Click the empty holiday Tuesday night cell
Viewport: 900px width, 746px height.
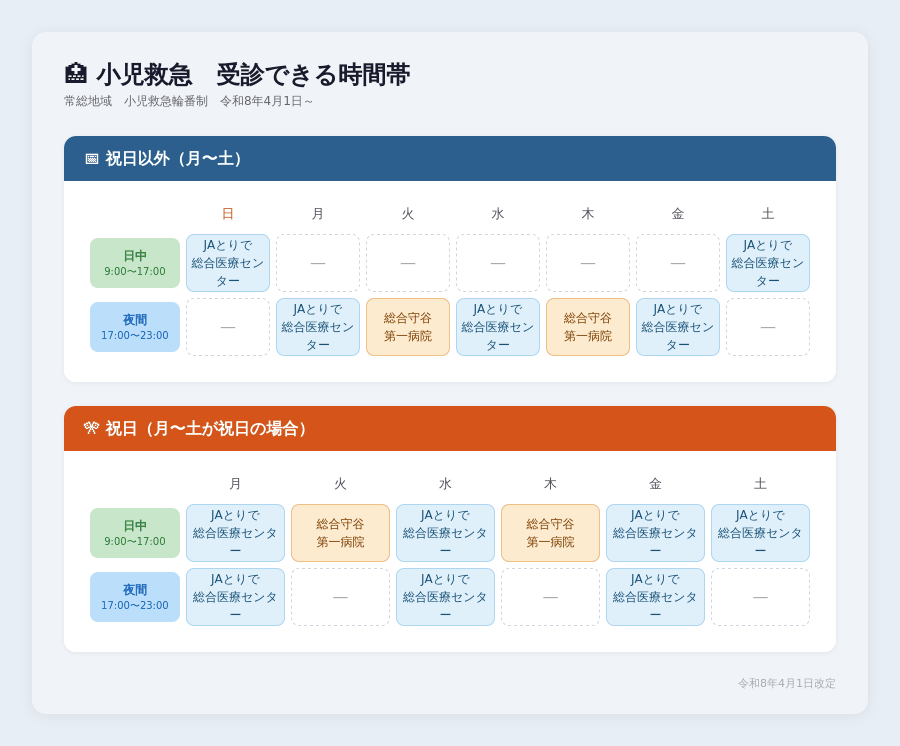[x=340, y=597]
